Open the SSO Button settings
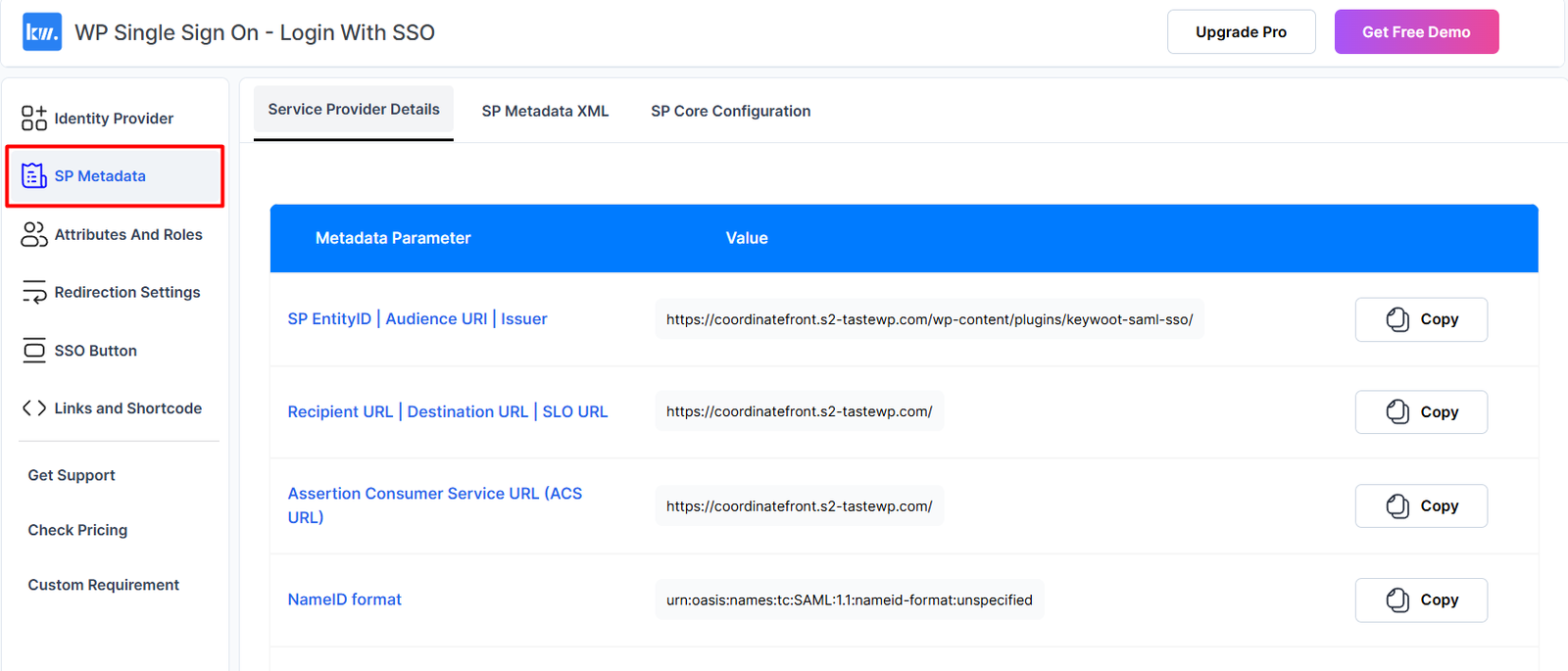The width and height of the screenshot is (1568, 671). (115, 351)
